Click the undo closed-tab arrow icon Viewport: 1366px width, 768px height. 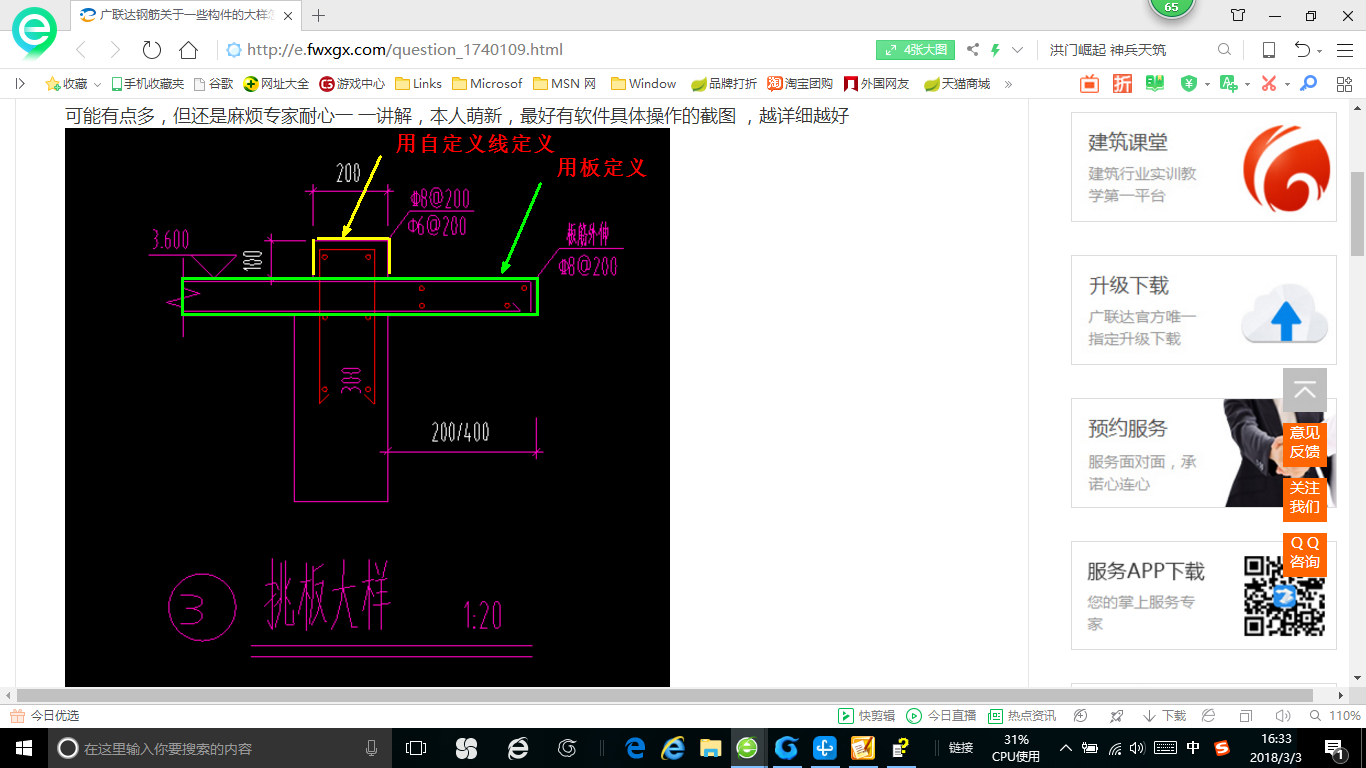tap(1302, 50)
